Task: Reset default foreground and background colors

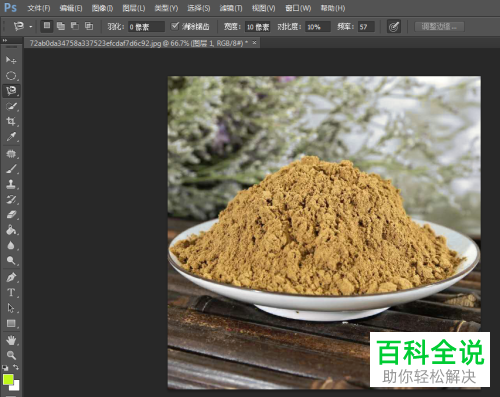Action: 5,368
